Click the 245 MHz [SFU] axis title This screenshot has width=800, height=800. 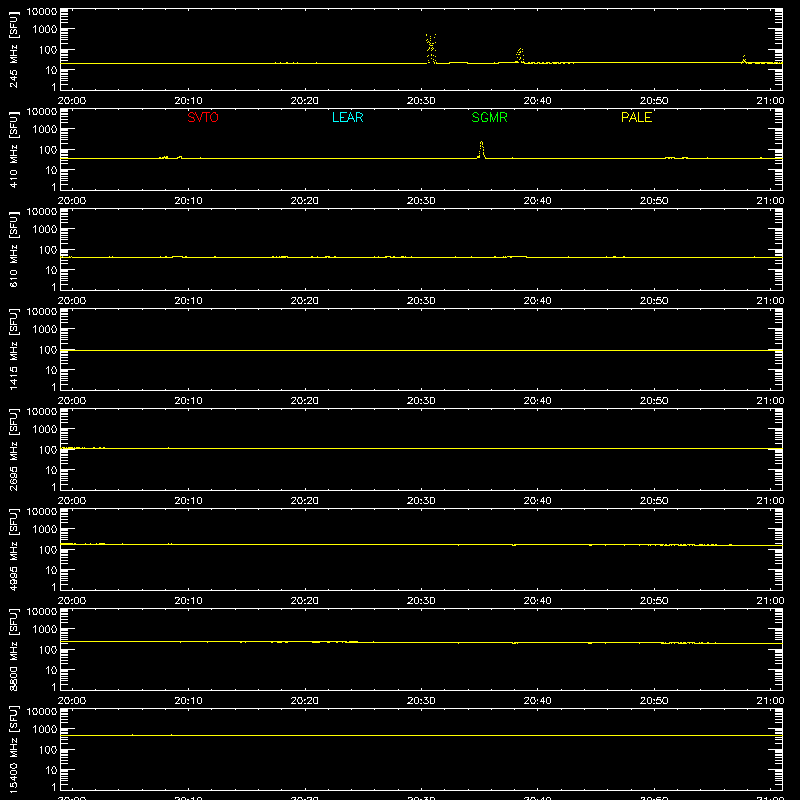coord(14,49)
